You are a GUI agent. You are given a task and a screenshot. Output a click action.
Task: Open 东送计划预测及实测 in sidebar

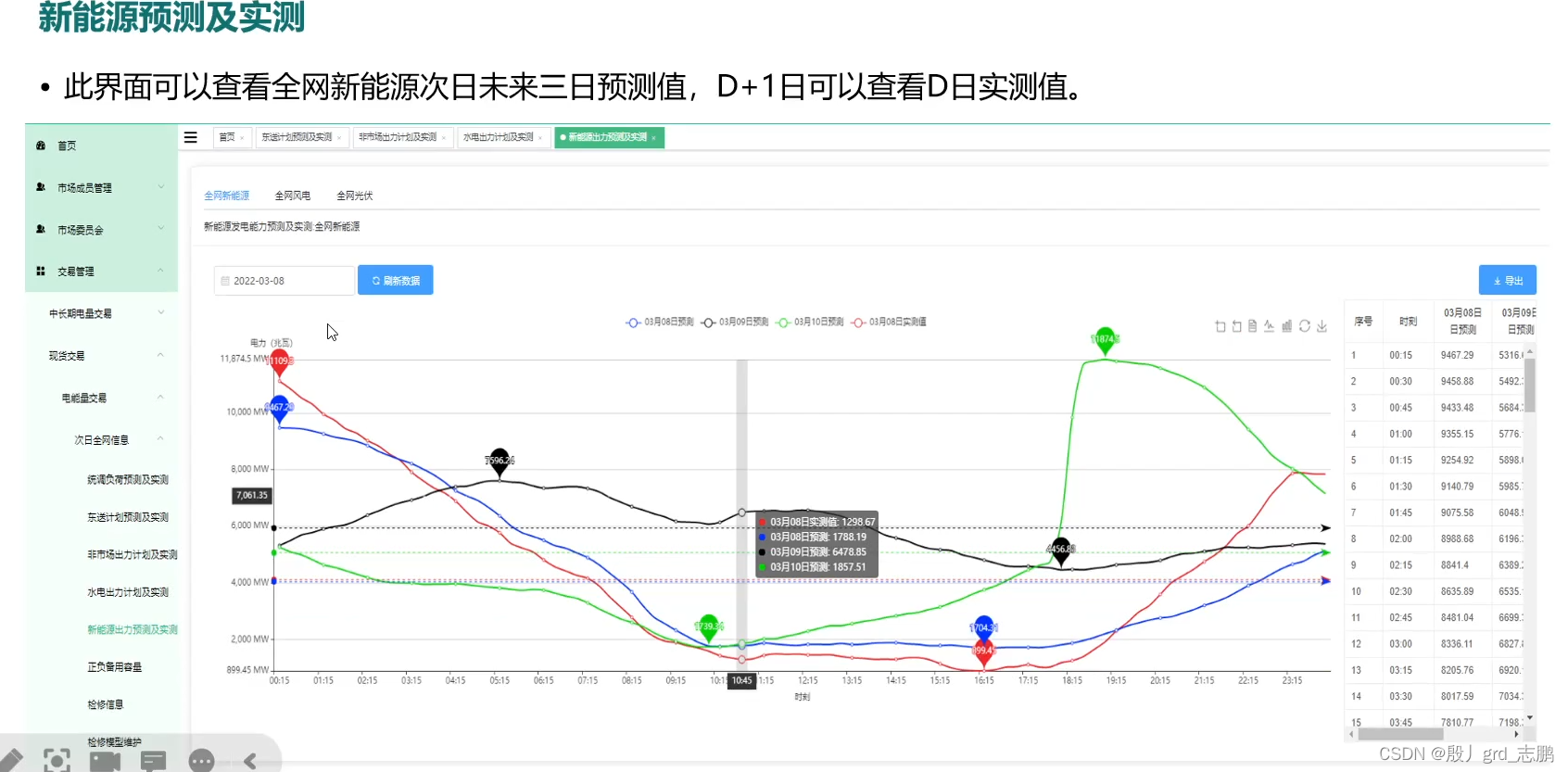[128, 517]
